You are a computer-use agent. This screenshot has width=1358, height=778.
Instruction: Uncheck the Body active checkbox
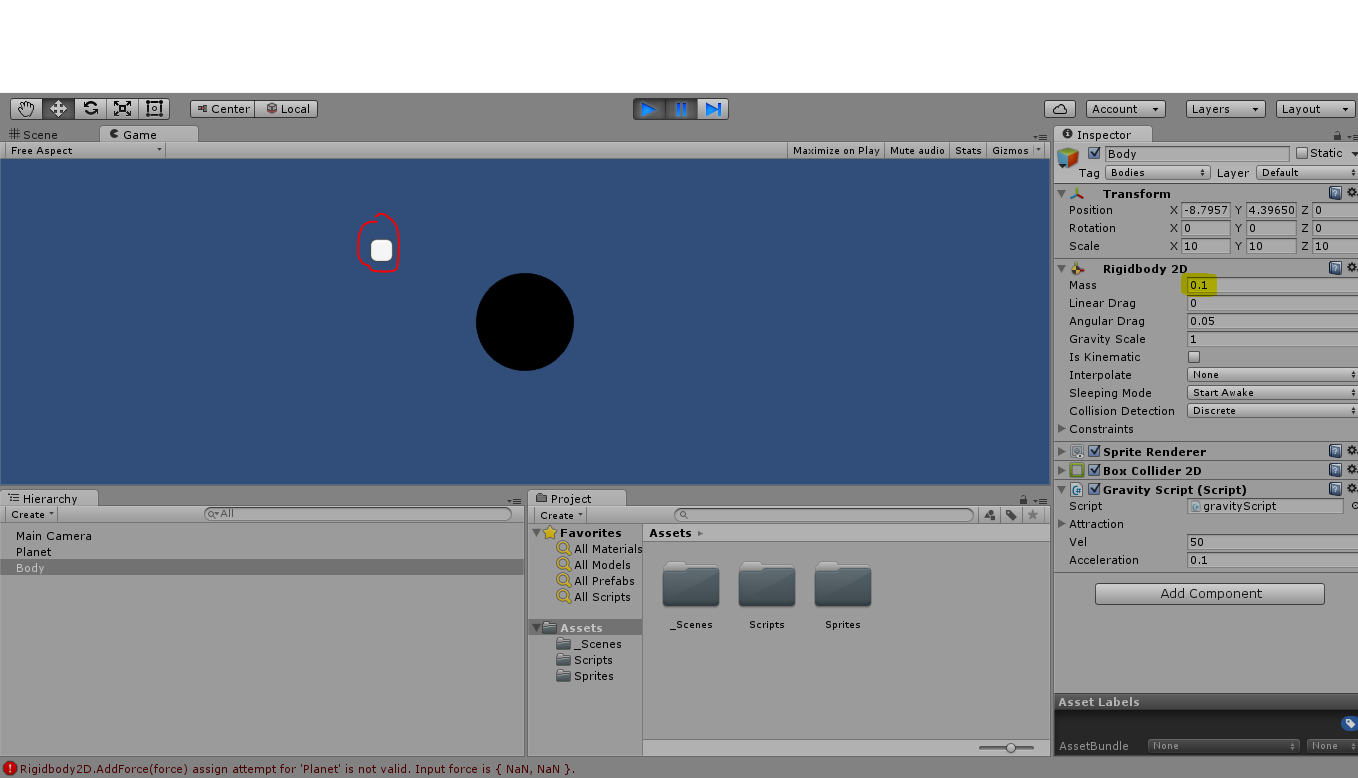(x=1094, y=153)
